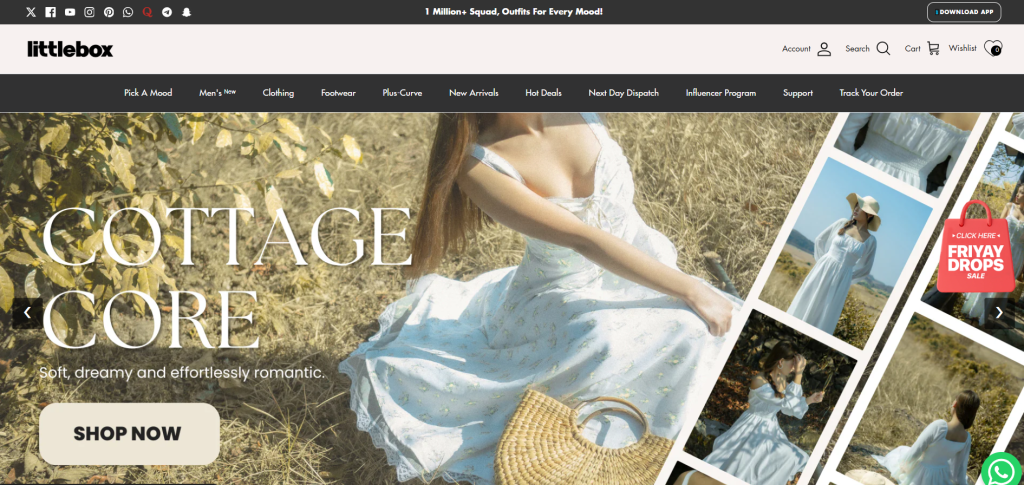Click the '1 Million+ Squad' announcement text
Screen dimensions: 1024x485
[x=513, y=12]
